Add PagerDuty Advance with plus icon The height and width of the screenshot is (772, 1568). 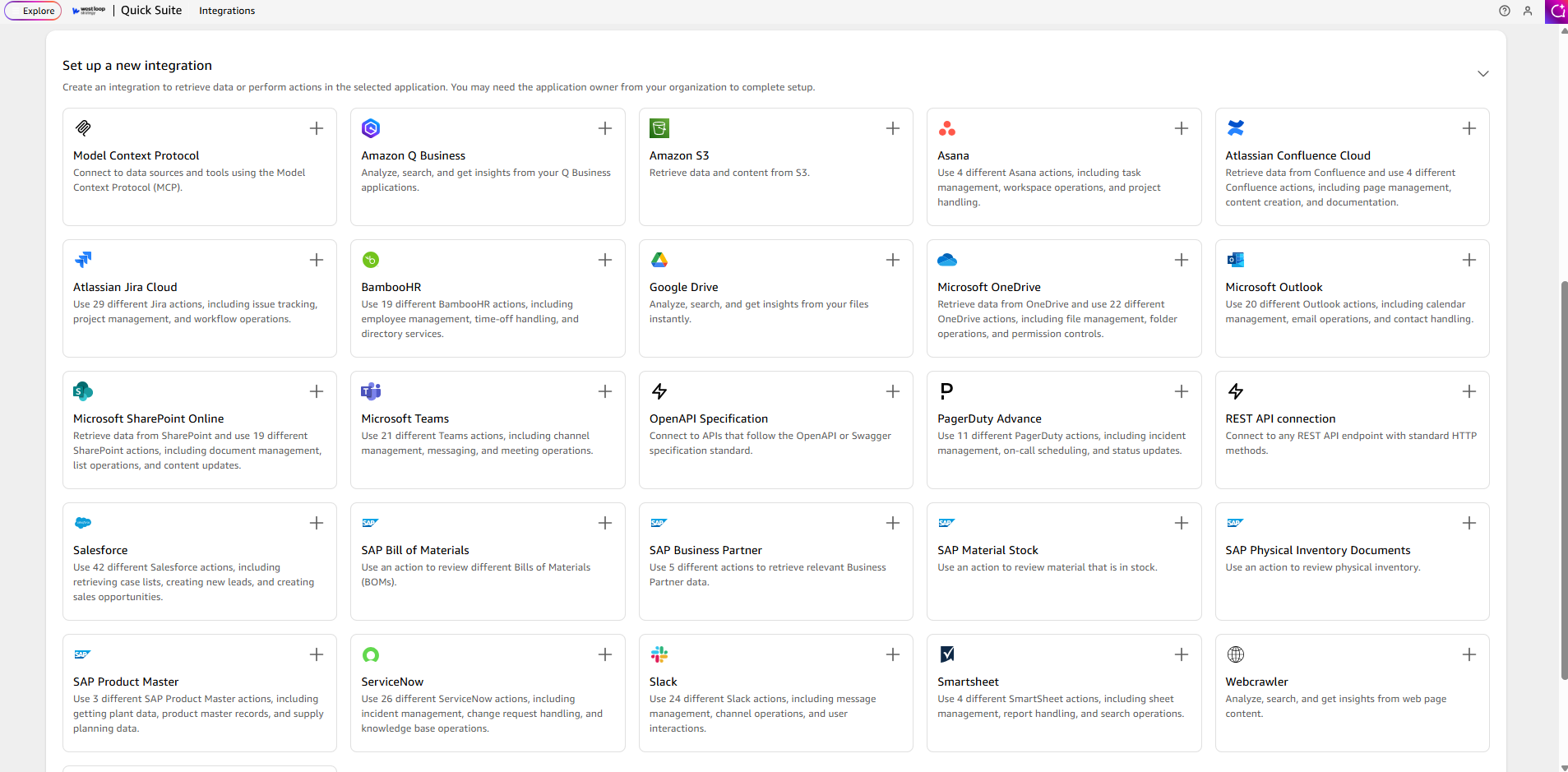click(1182, 391)
